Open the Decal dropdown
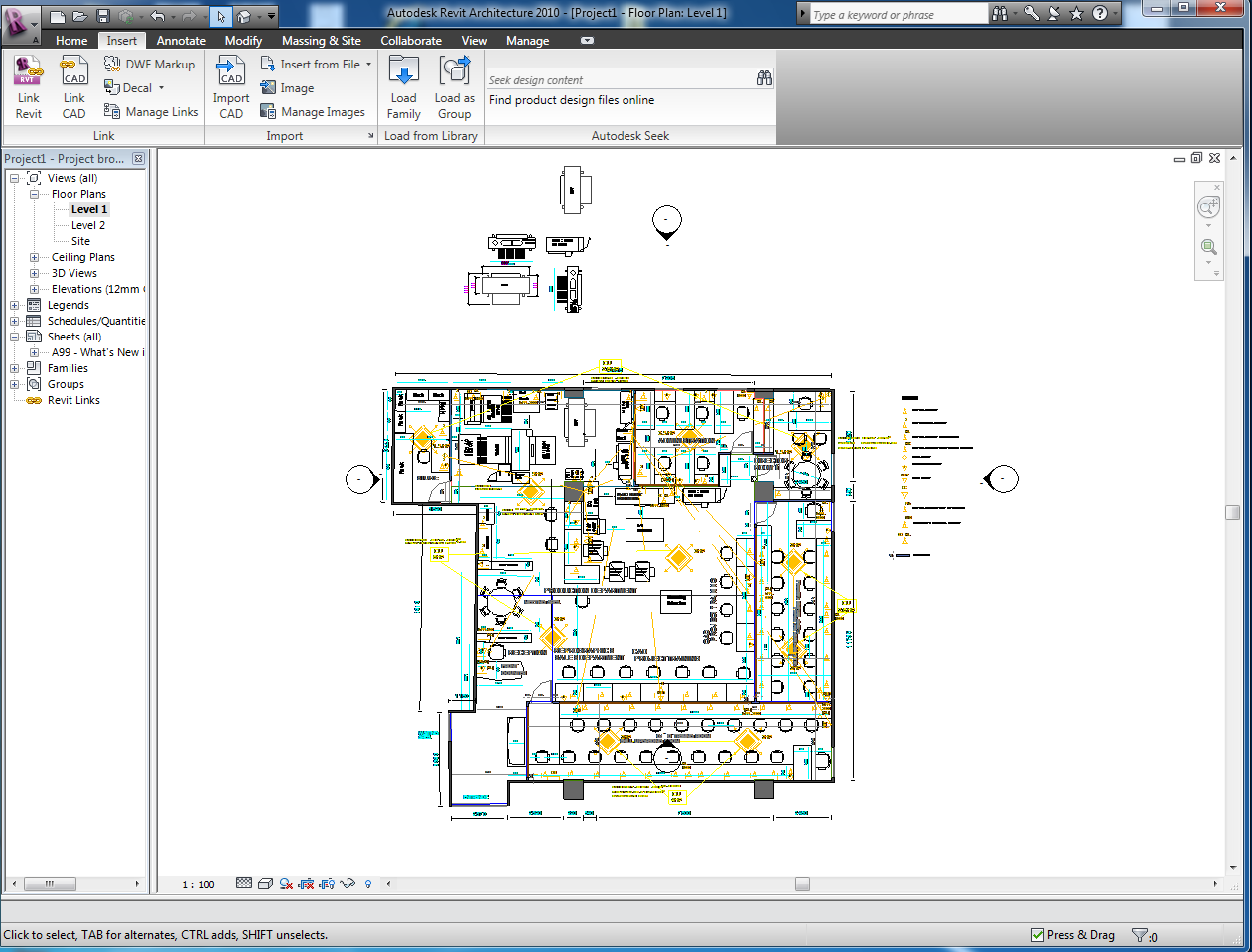Screen dimensions: 1252x952 (x=161, y=88)
